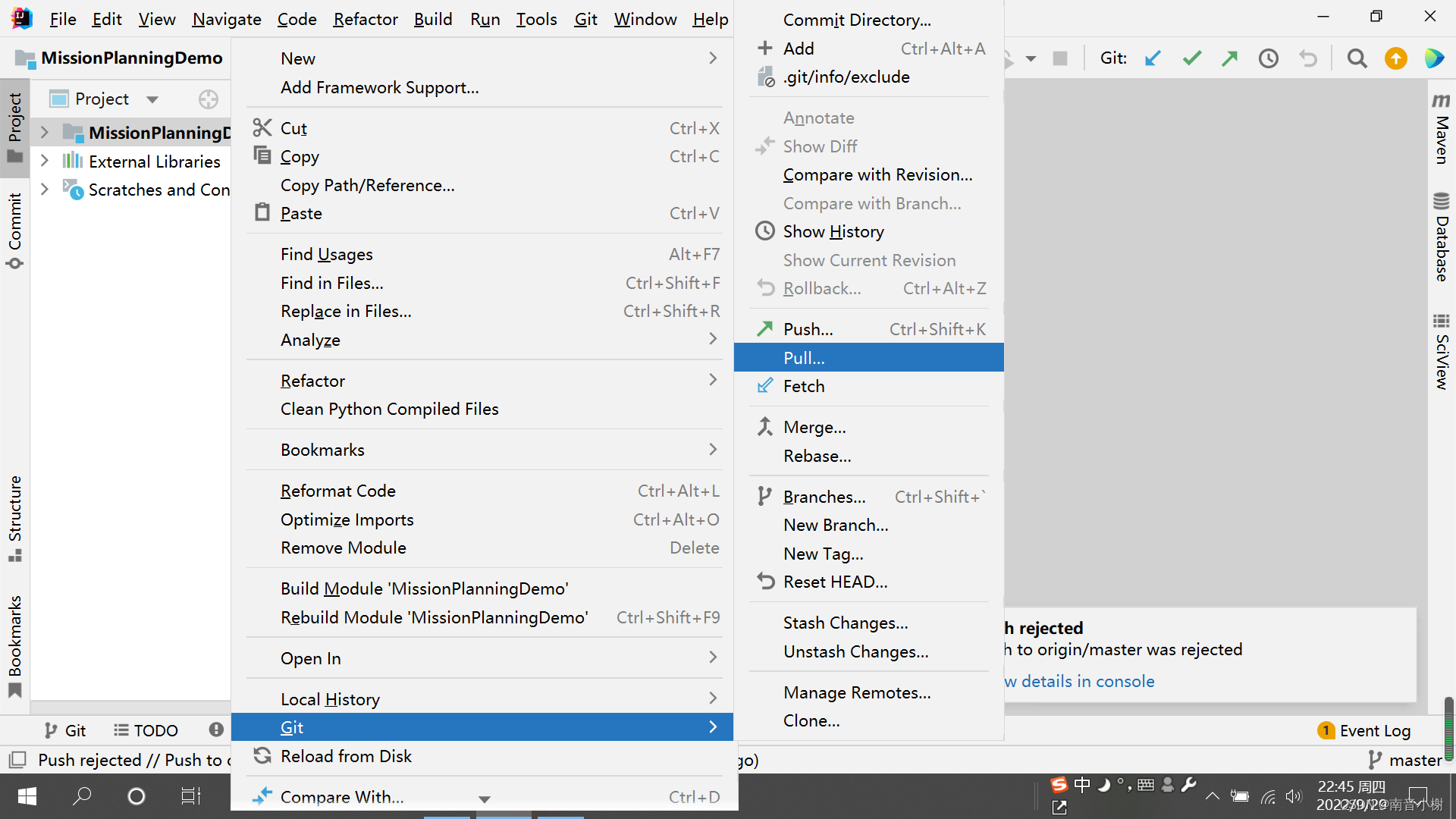Screen dimensions: 1456x819
Task: Click the Git history clock icon
Action: coord(1269,57)
